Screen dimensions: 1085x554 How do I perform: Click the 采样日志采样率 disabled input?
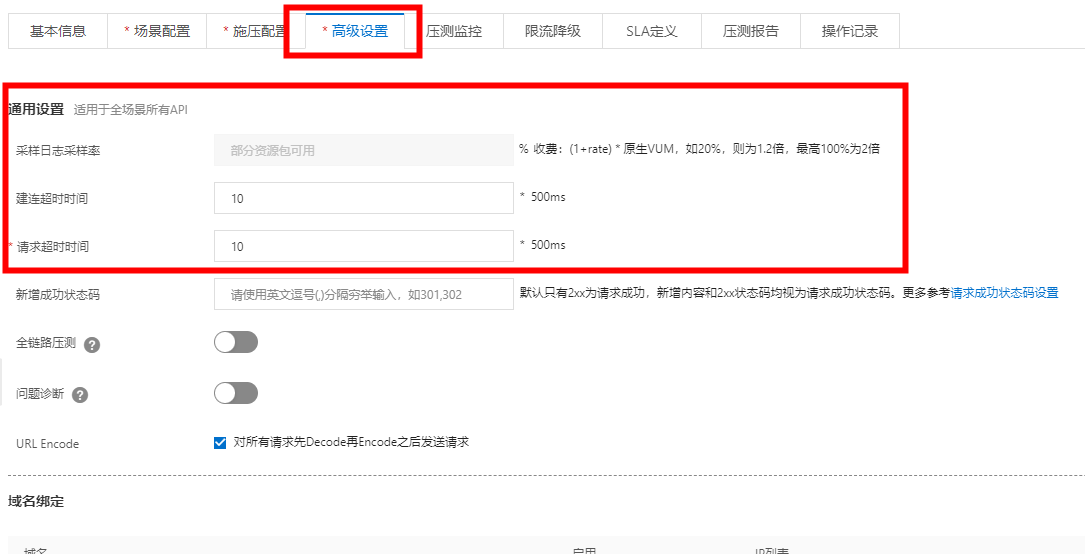[364, 150]
